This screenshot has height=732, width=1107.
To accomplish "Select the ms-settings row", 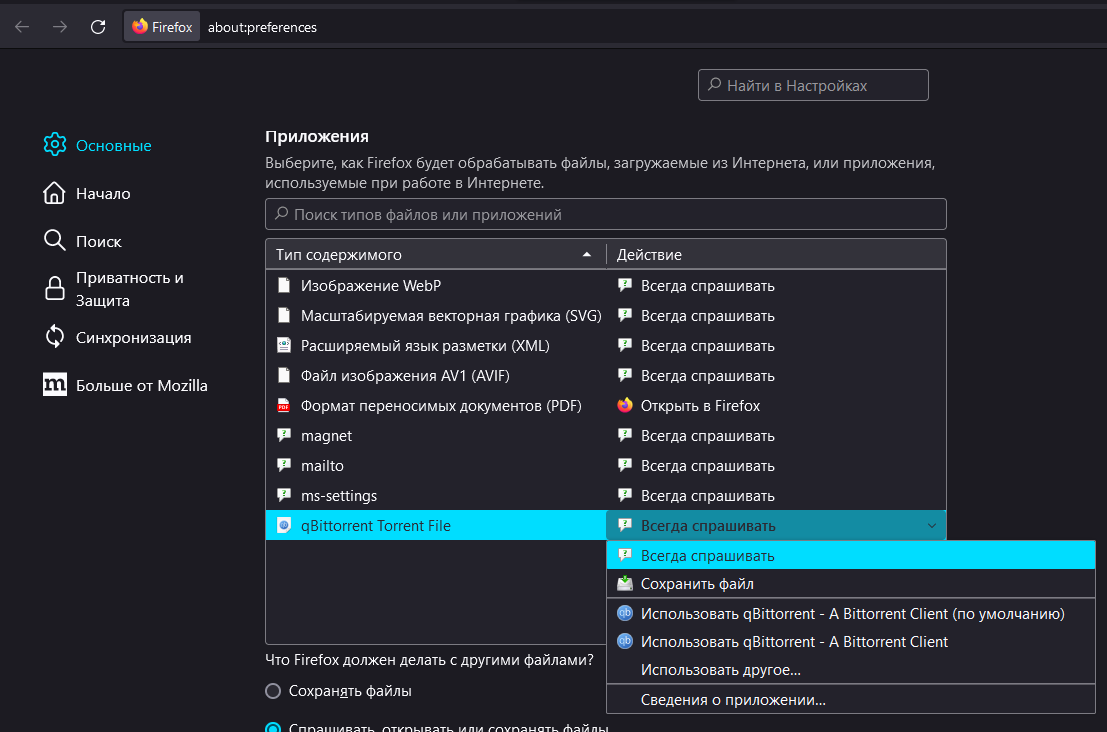I will pyautogui.click(x=436, y=495).
